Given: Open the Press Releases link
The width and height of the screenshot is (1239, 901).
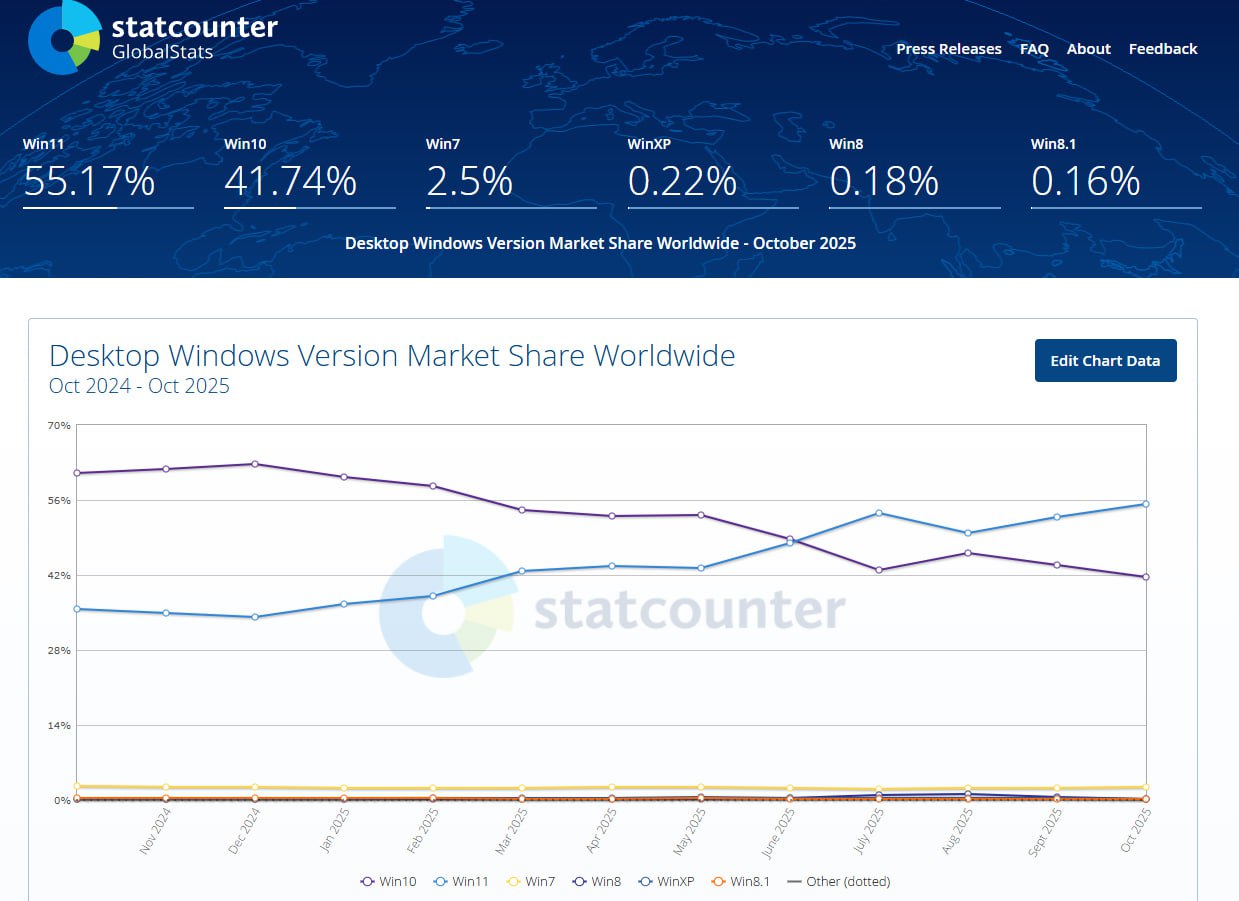Looking at the screenshot, I should (x=948, y=48).
